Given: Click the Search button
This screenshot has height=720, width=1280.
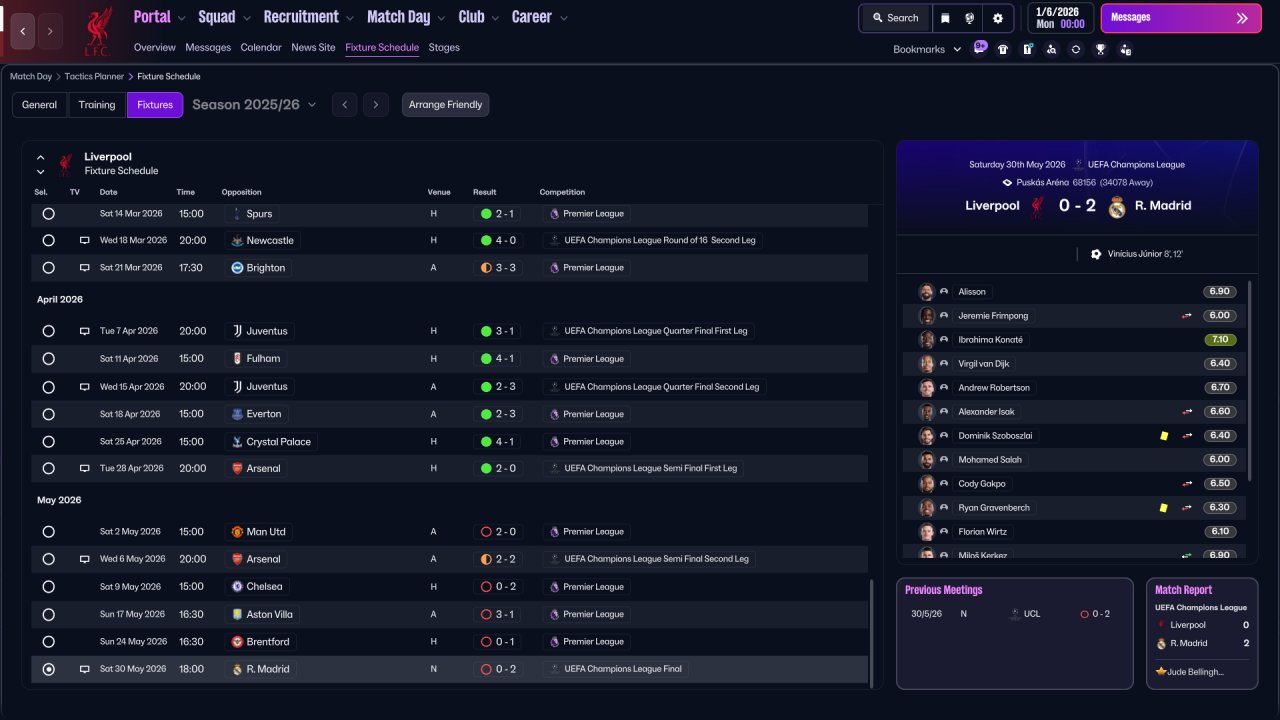Looking at the screenshot, I should (894, 18).
